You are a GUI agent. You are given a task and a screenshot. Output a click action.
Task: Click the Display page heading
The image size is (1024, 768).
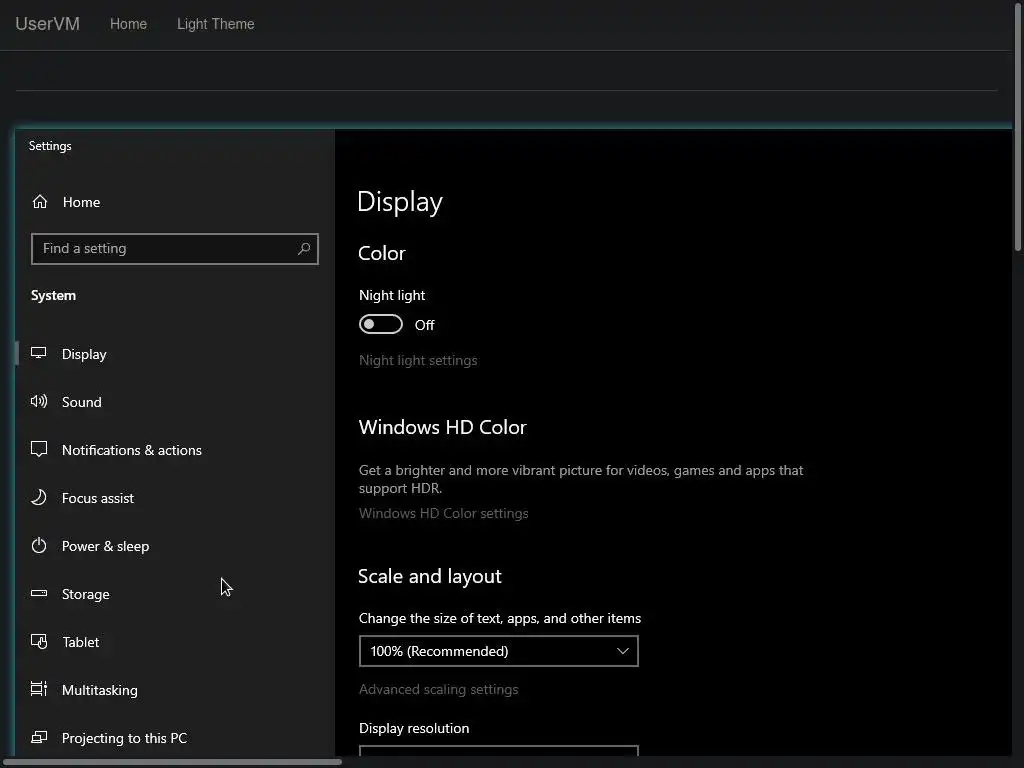400,202
